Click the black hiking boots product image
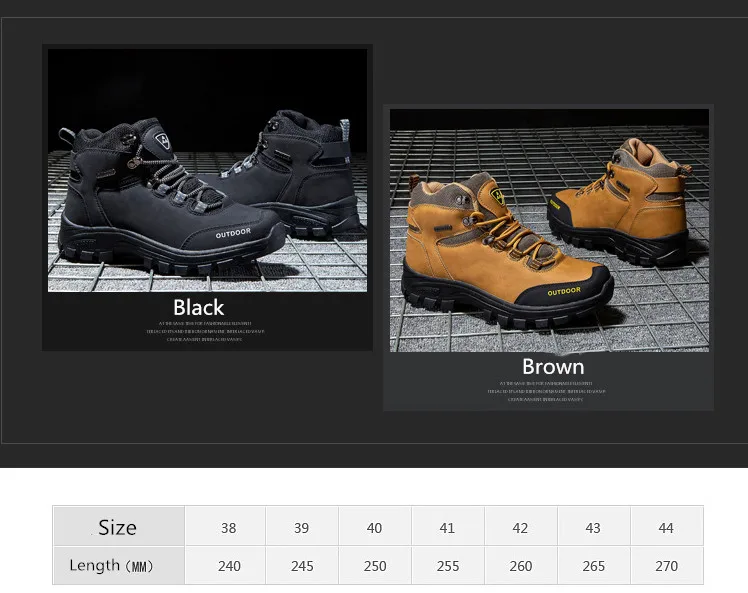Screen dimensions: 748x593 (x=208, y=170)
